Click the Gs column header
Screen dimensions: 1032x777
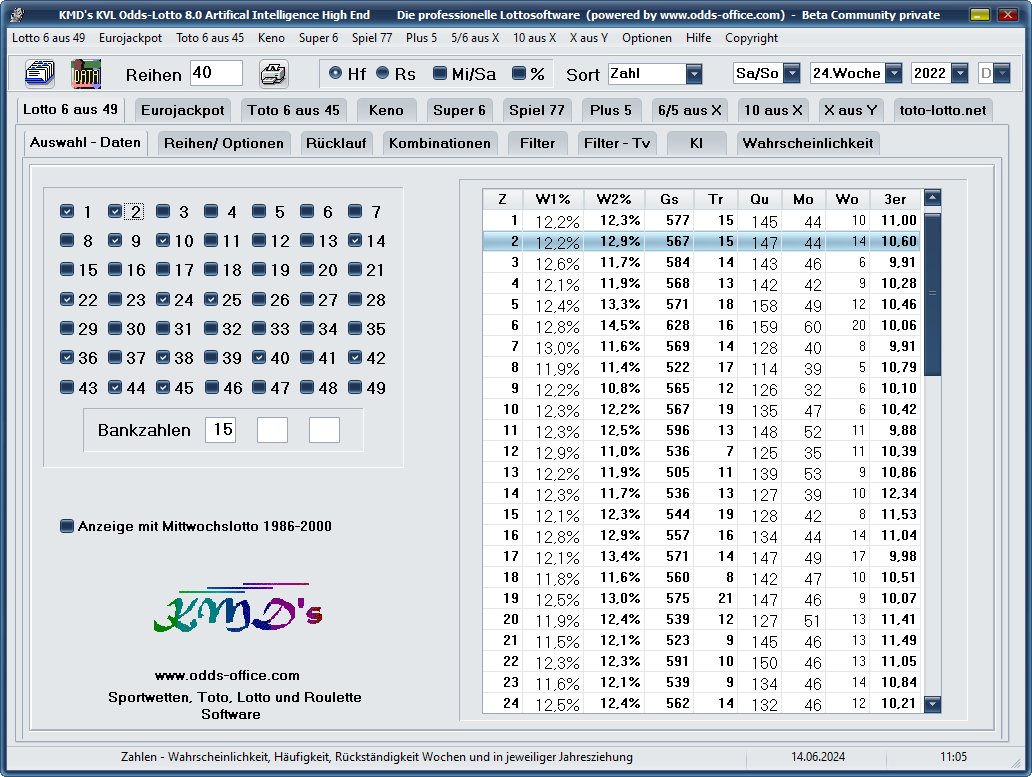click(x=669, y=199)
